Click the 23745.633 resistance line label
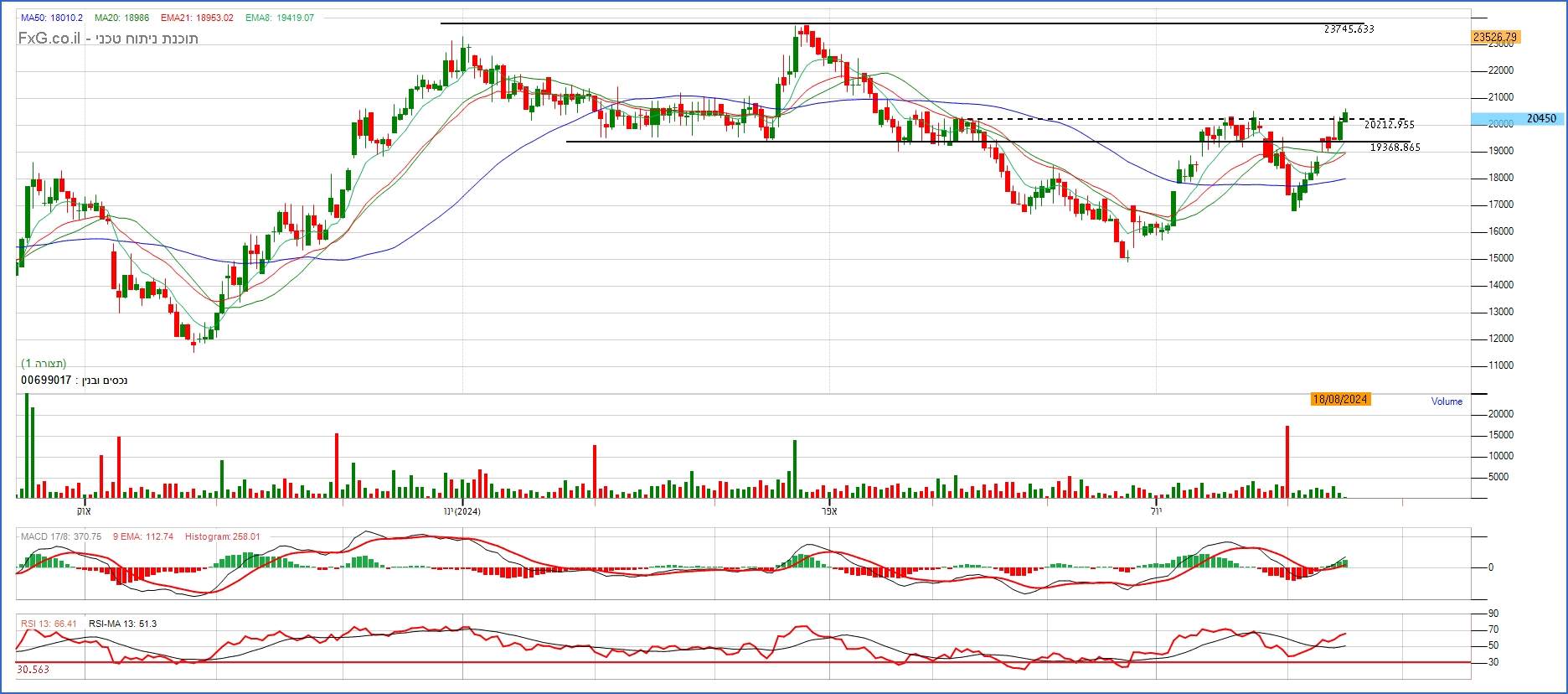The image size is (1568, 694). (1349, 29)
